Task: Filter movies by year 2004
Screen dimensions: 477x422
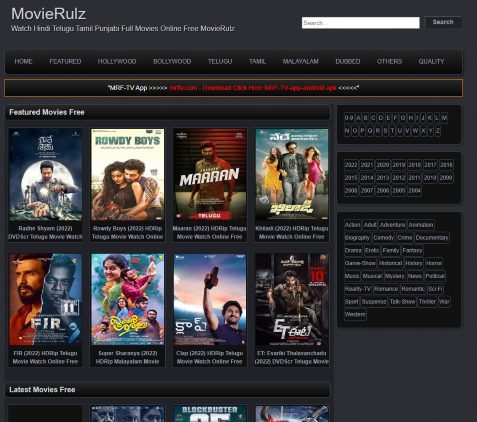Action: pos(414,191)
